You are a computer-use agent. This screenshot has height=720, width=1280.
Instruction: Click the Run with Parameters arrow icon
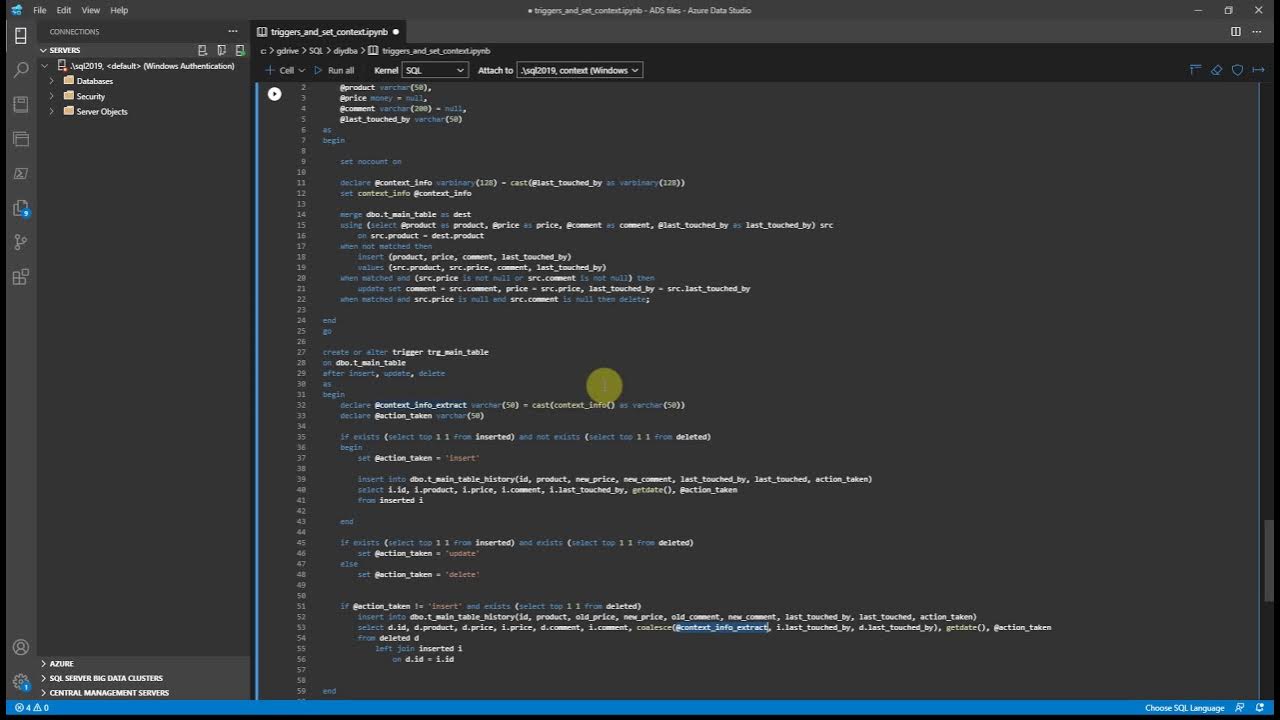[1258, 70]
